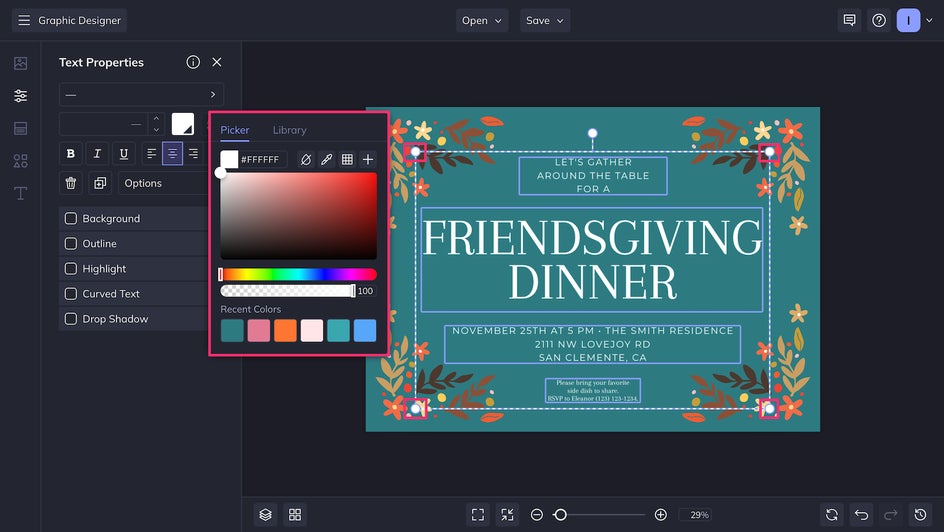Click the opacity value 100 field
944x532 pixels.
365,291
